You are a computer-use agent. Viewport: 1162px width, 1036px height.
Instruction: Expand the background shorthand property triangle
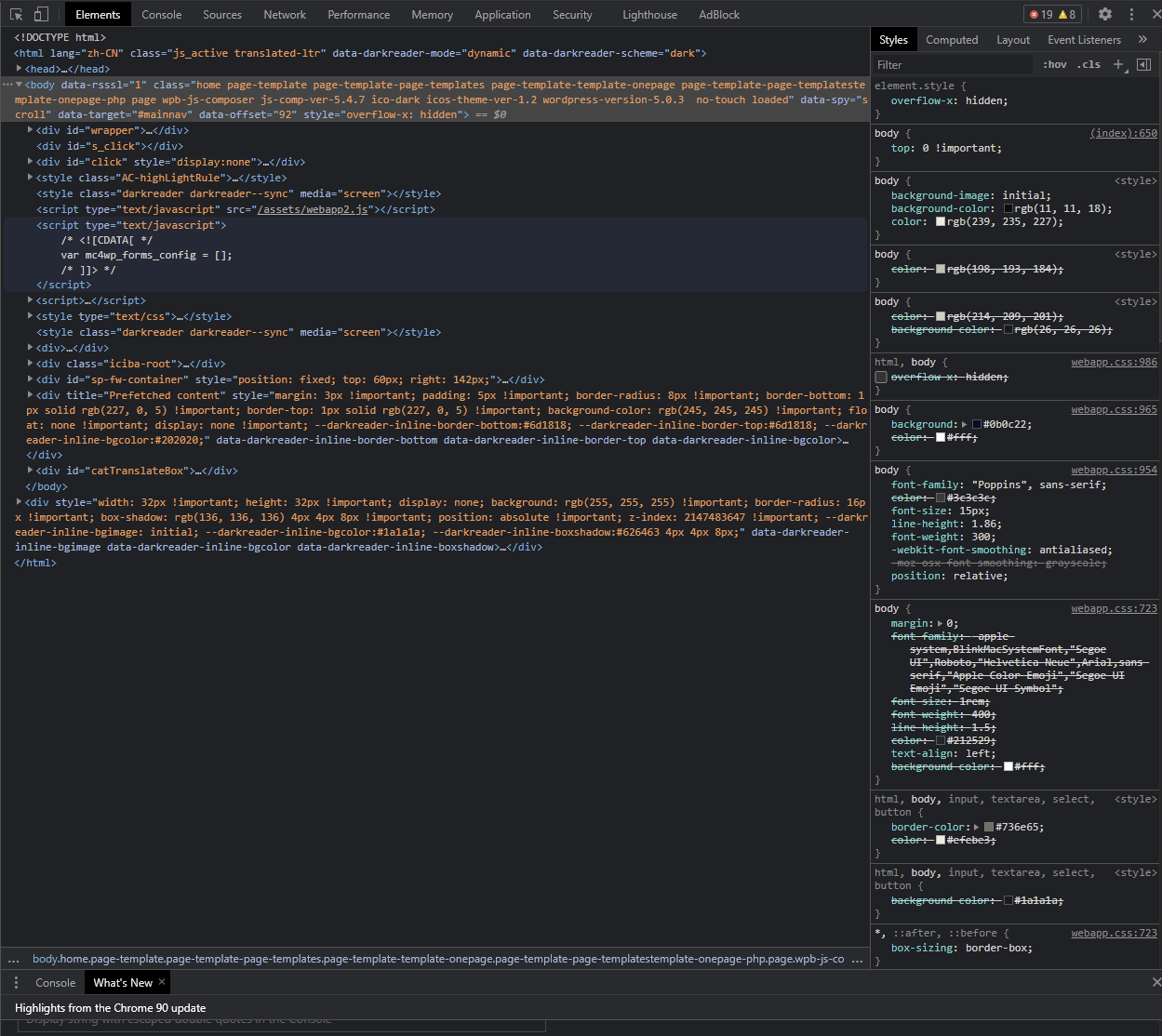(965, 424)
